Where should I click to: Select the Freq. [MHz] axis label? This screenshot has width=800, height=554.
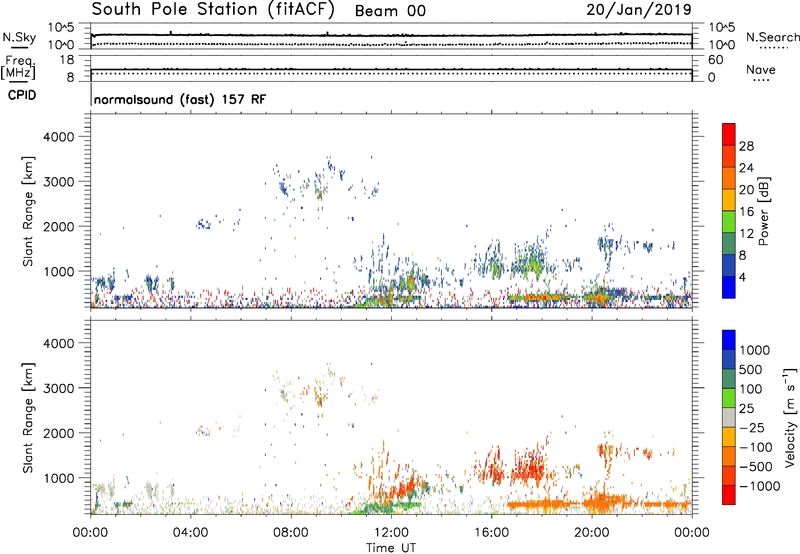pos(18,68)
